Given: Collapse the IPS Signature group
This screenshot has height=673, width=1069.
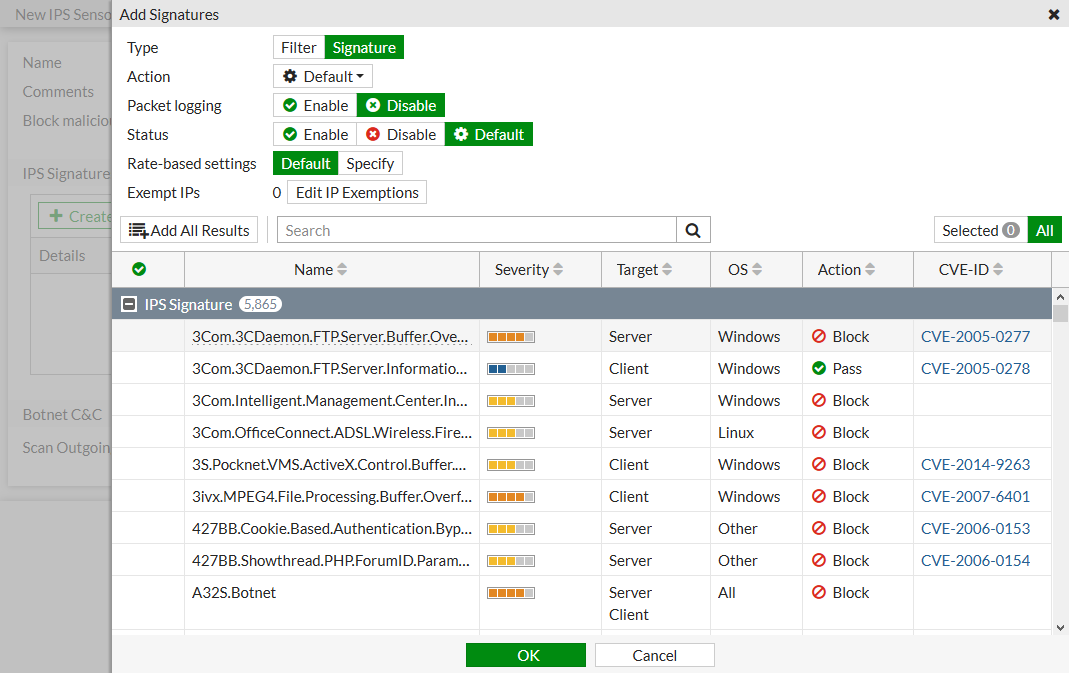Looking at the screenshot, I should 129,304.
